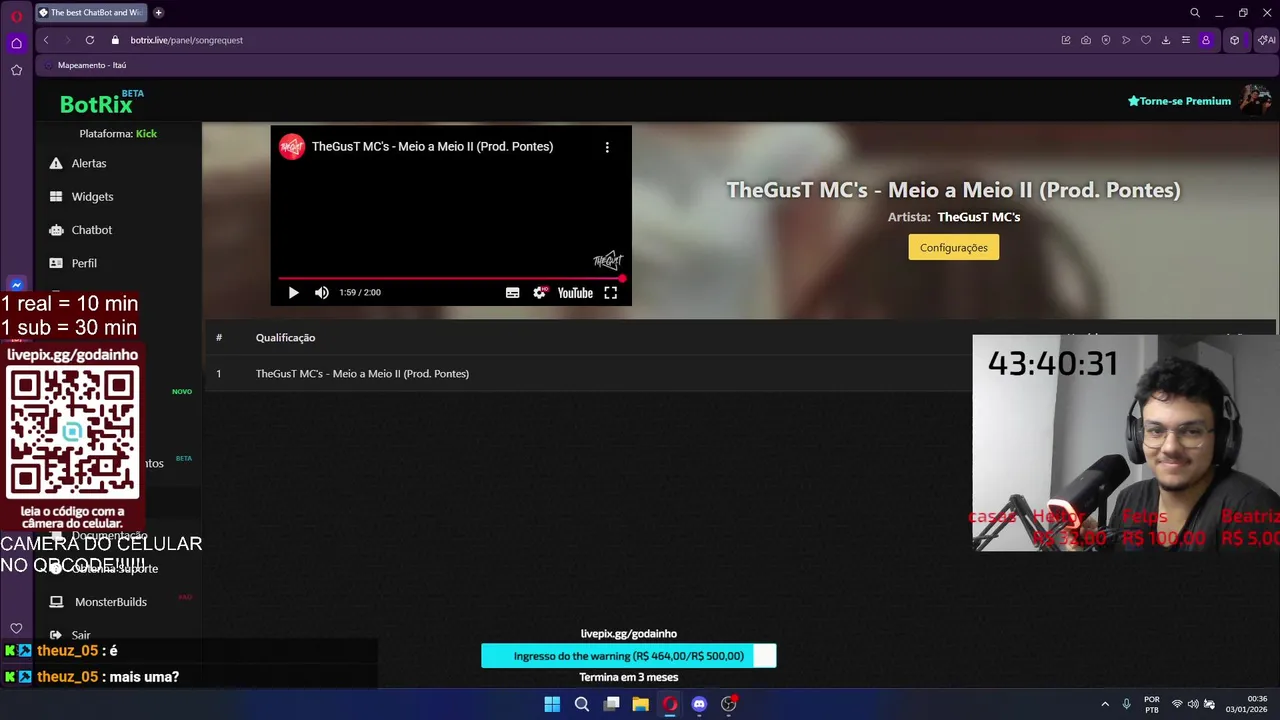This screenshot has width=1280, height=720.
Task: Seek on the YouTube red progress bar
Action: (451, 278)
